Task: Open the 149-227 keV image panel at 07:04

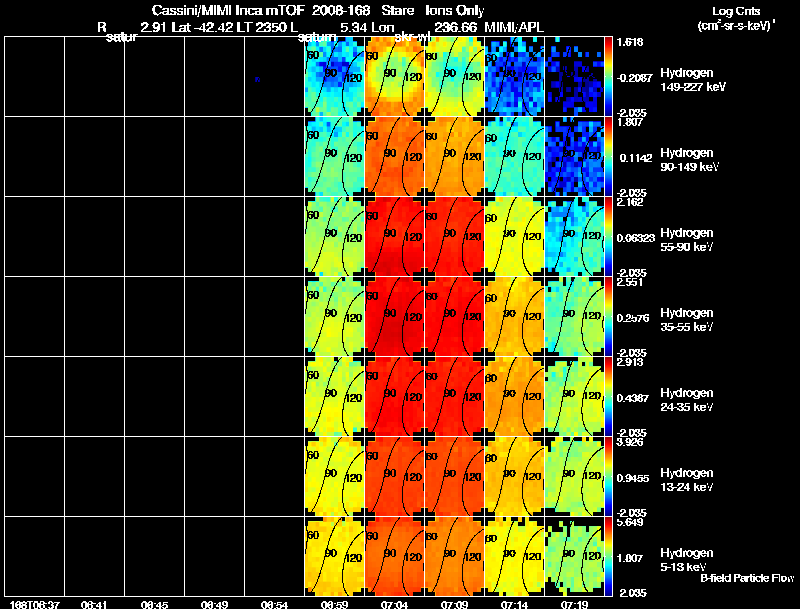Action: click(x=395, y=77)
